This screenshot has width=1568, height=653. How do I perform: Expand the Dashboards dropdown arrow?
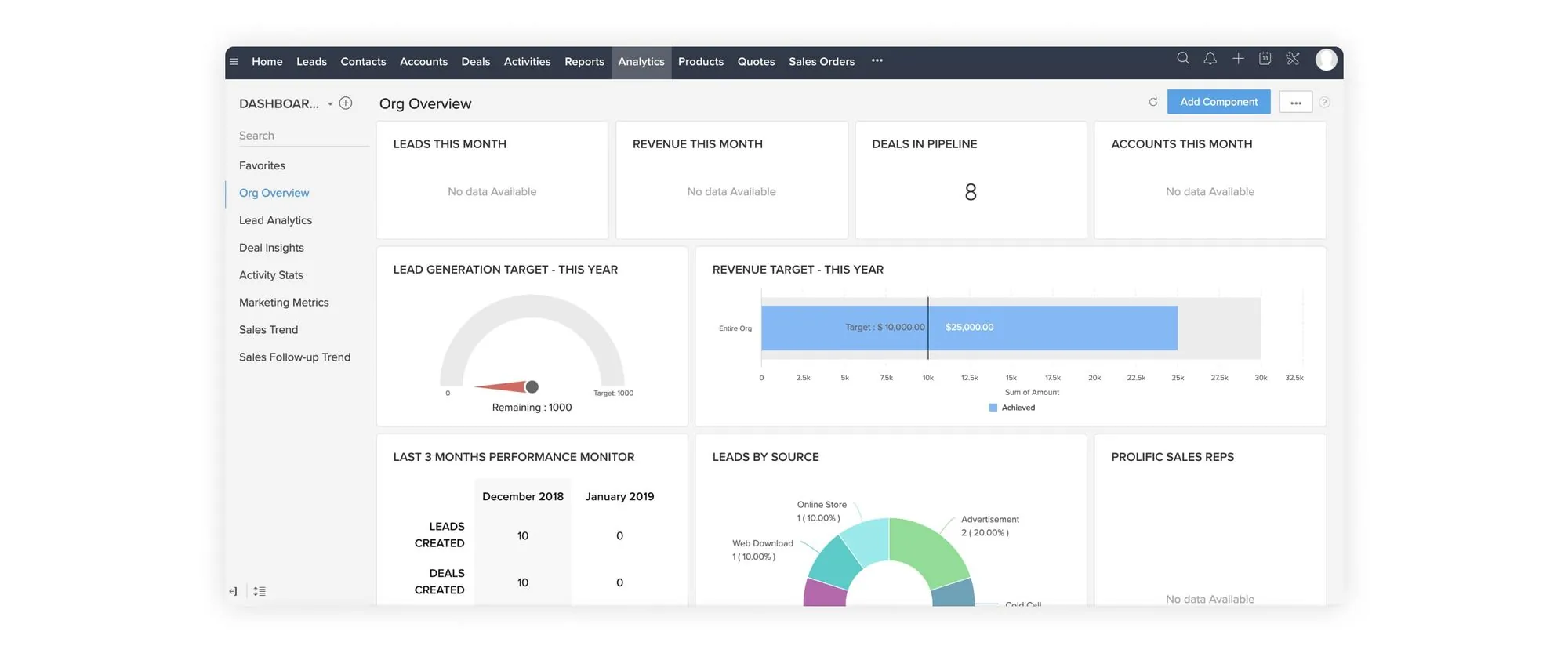click(x=330, y=104)
